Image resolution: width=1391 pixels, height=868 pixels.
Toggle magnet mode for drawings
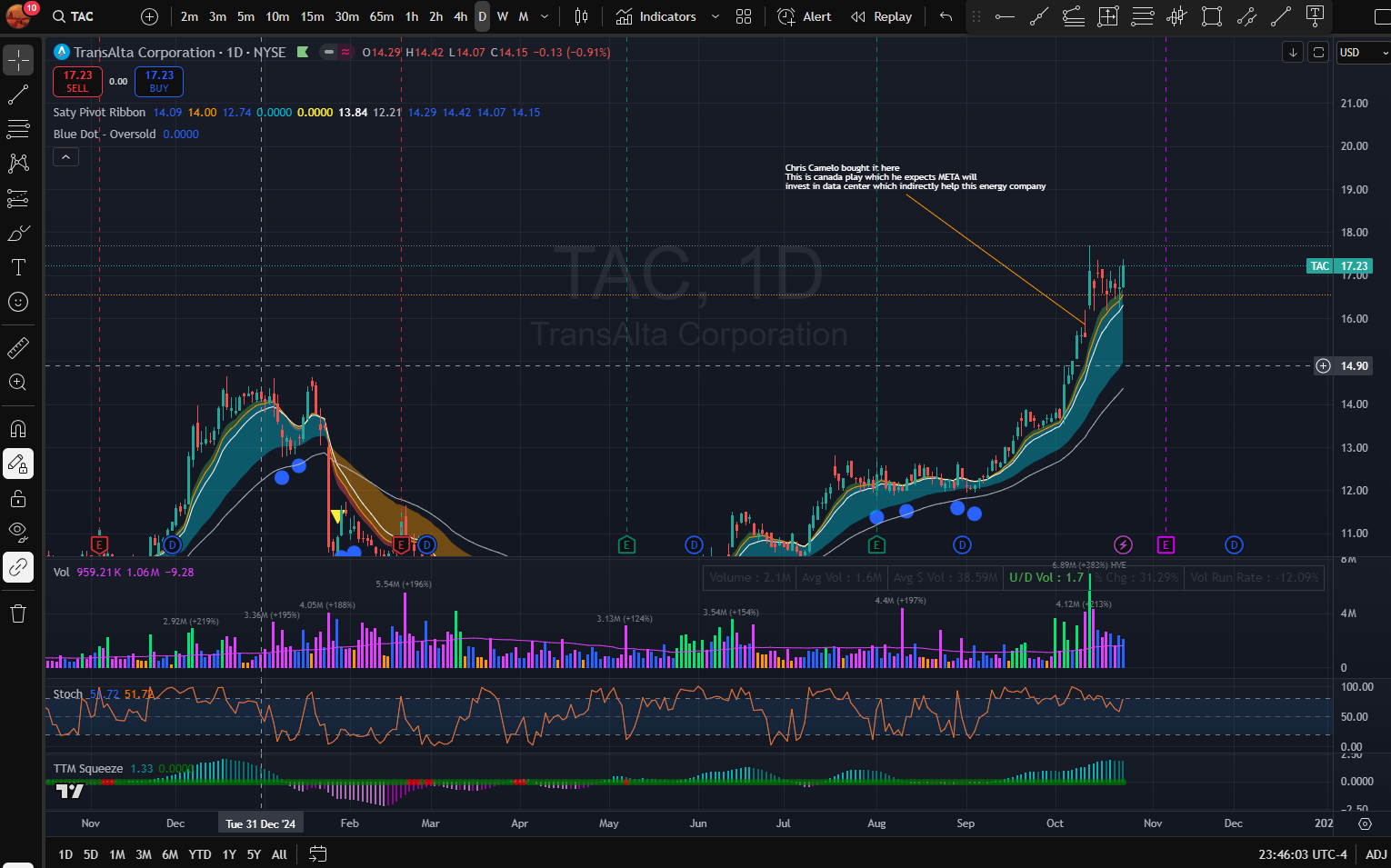tap(18, 428)
